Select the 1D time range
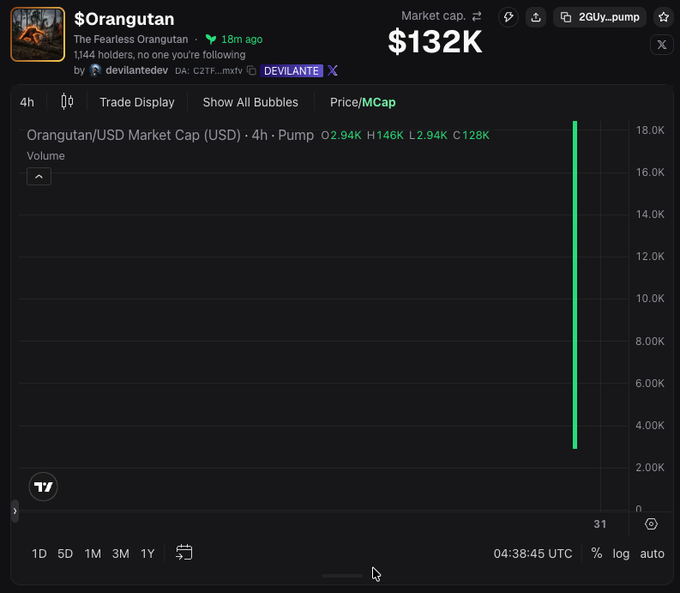The height and width of the screenshot is (593, 680). (39, 554)
